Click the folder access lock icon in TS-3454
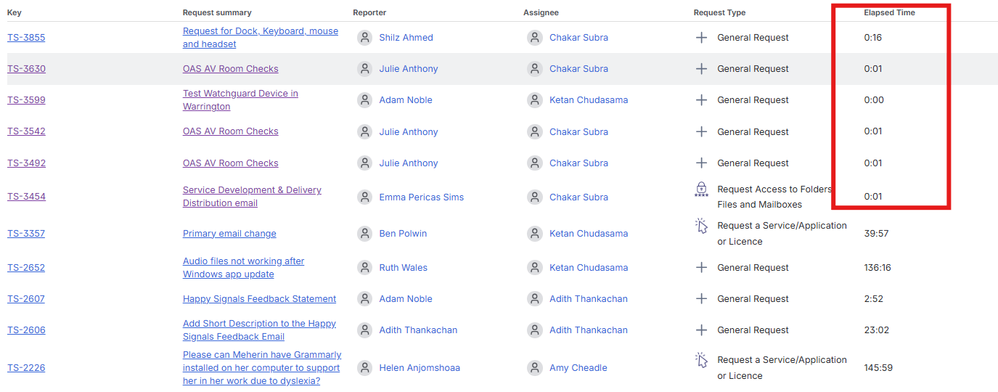This screenshot has height=392, width=998. coord(701,190)
